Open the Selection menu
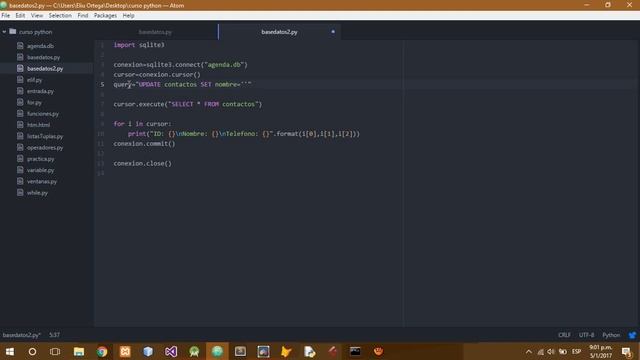Screen dimensions: 640x360 pyautogui.click(x=60, y=16)
